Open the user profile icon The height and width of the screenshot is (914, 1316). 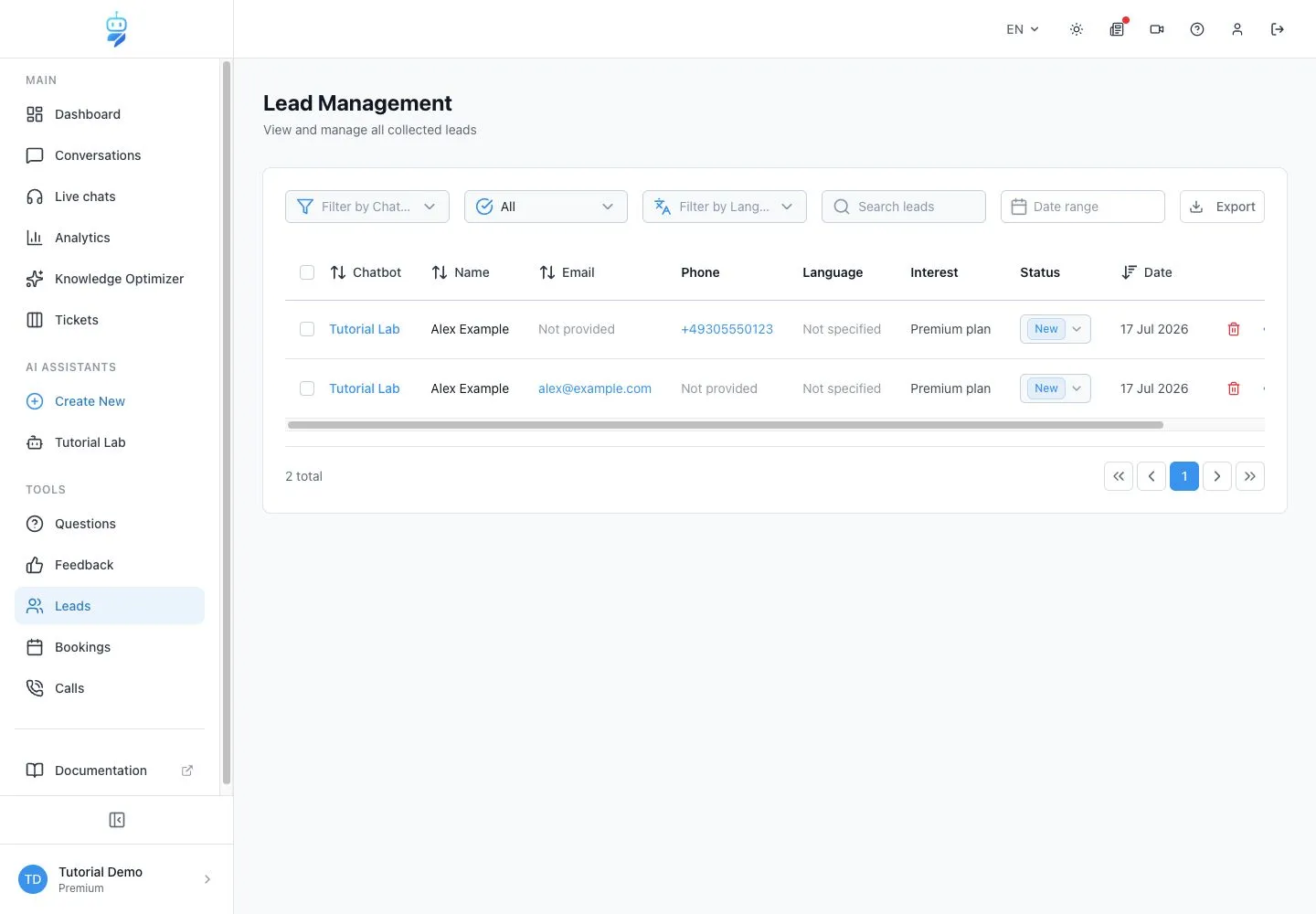click(x=1237, y=29)
